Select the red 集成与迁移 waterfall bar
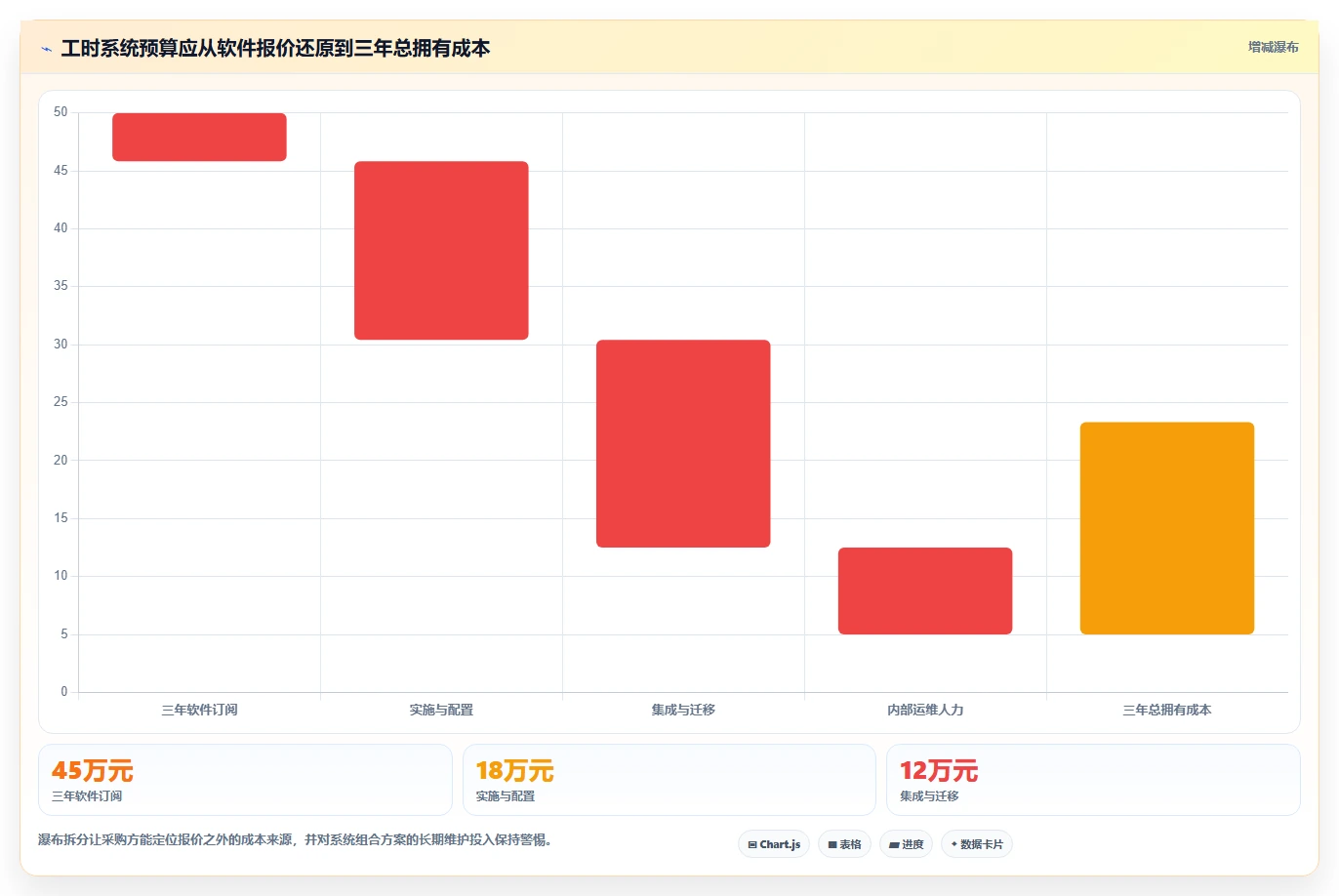Screen dimensions: 1339x896 click(683, 443)
